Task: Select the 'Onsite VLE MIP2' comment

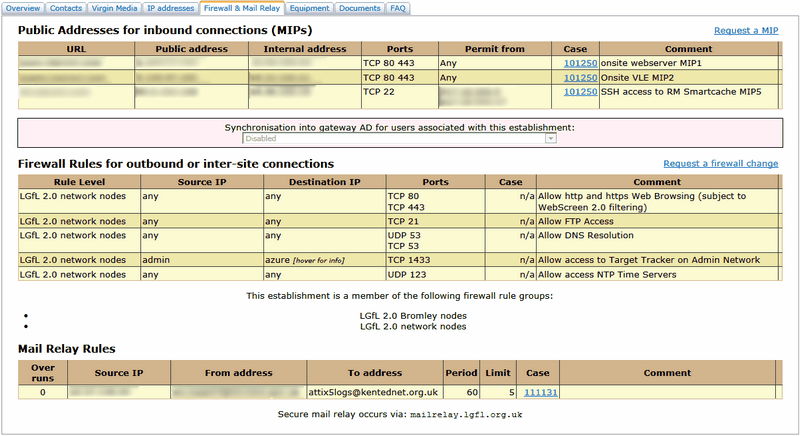Action: pyautogui.click(x=637, y=78)
